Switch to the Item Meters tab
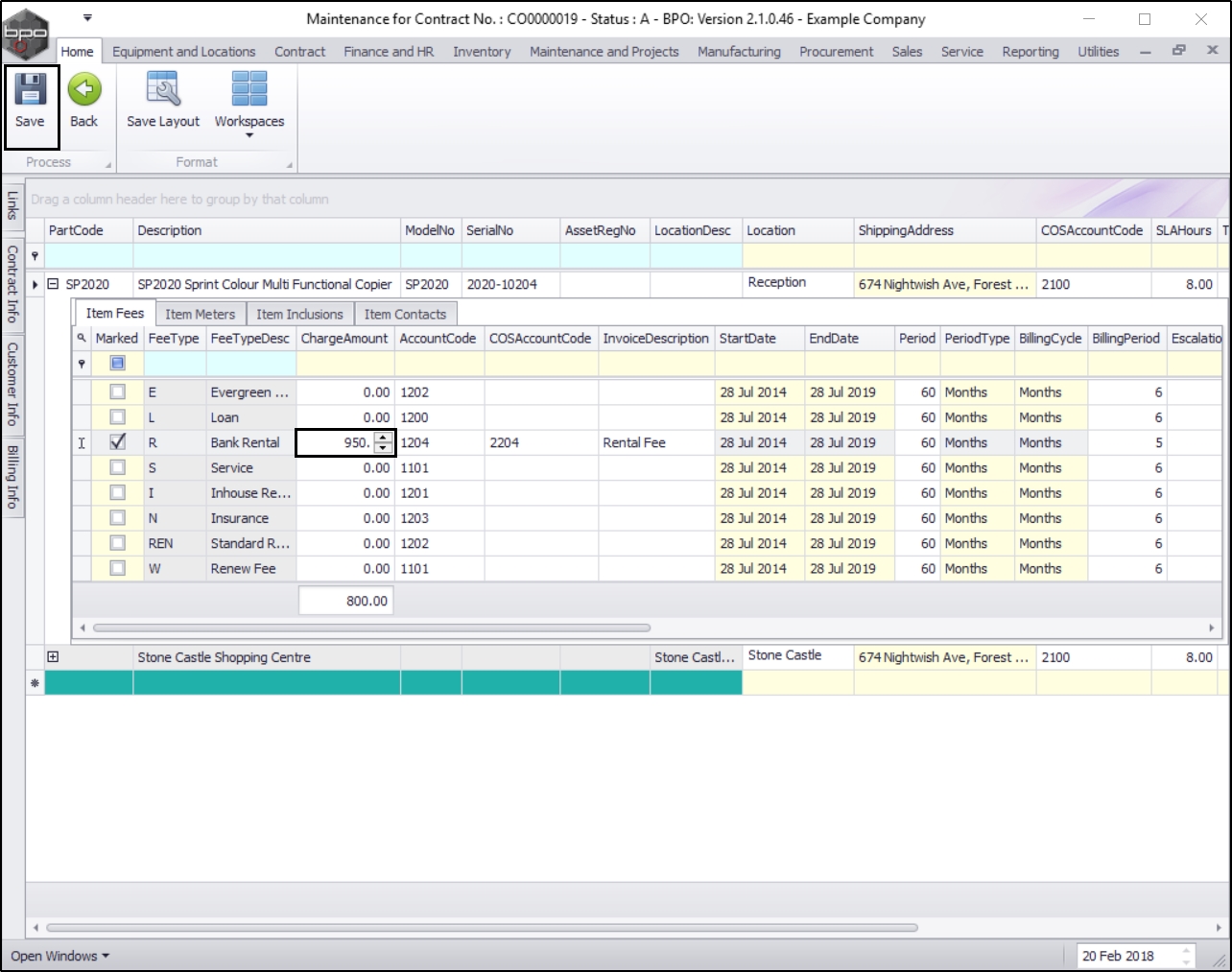This screenshot has height=972, width=1232. pyautogui.click(x=201, y=314)
